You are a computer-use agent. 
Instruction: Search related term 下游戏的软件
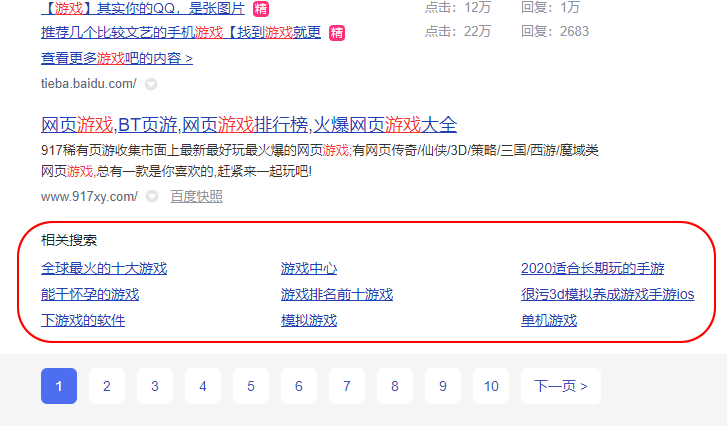coord(83,320)
